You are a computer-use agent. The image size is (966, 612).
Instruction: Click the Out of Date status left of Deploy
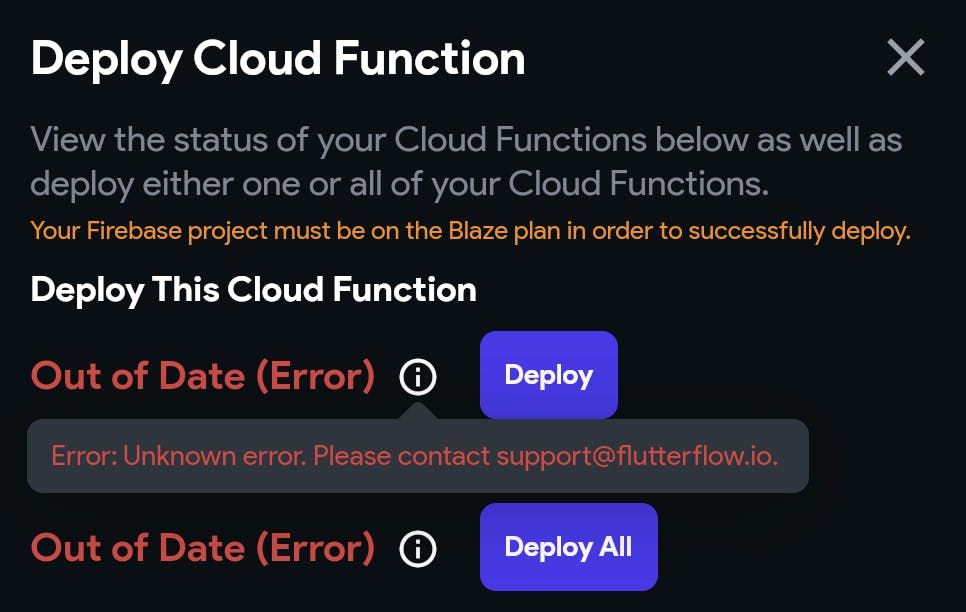pos(203,377)
